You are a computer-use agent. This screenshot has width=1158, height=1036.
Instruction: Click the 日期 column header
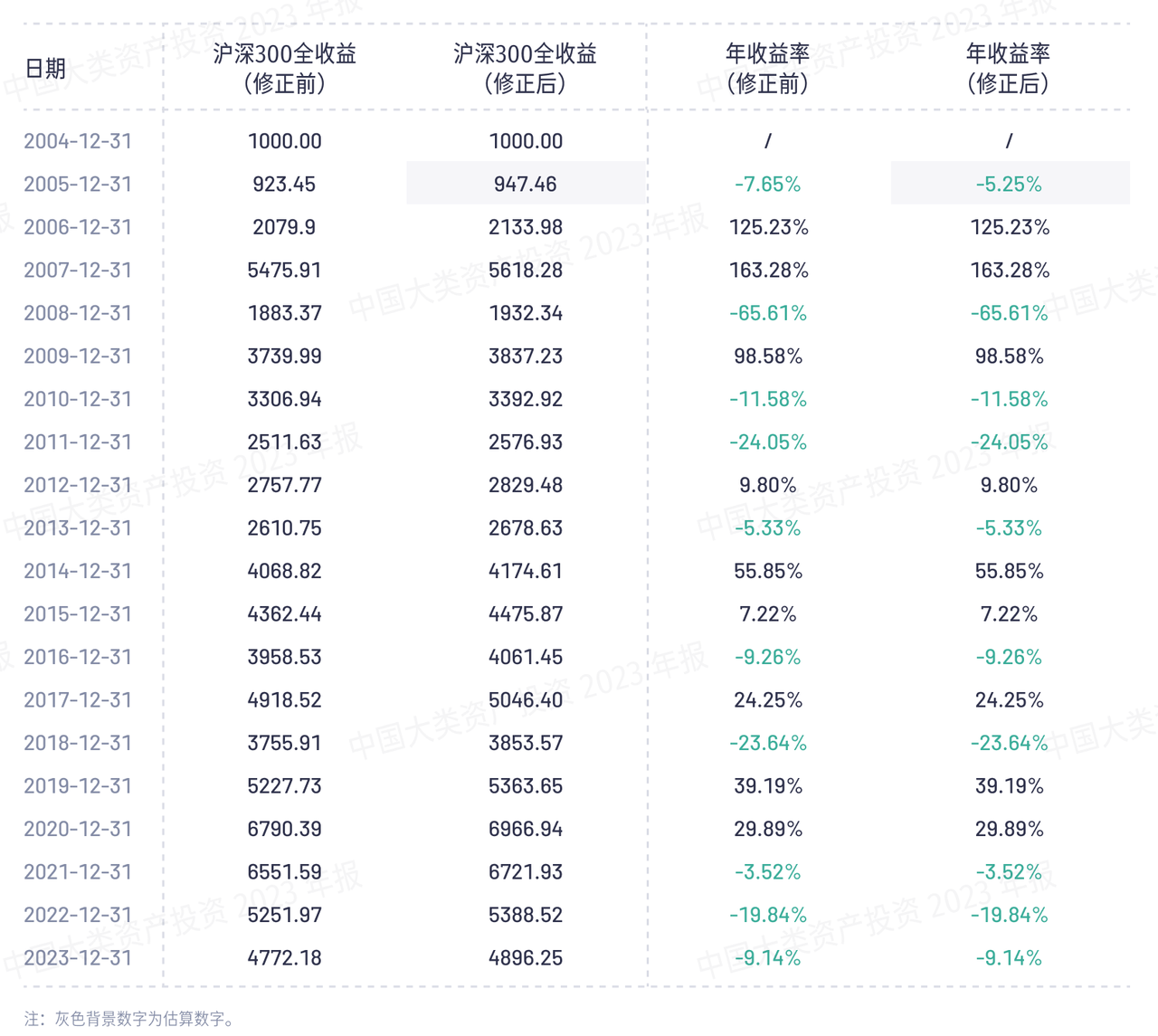coord(45,69)
